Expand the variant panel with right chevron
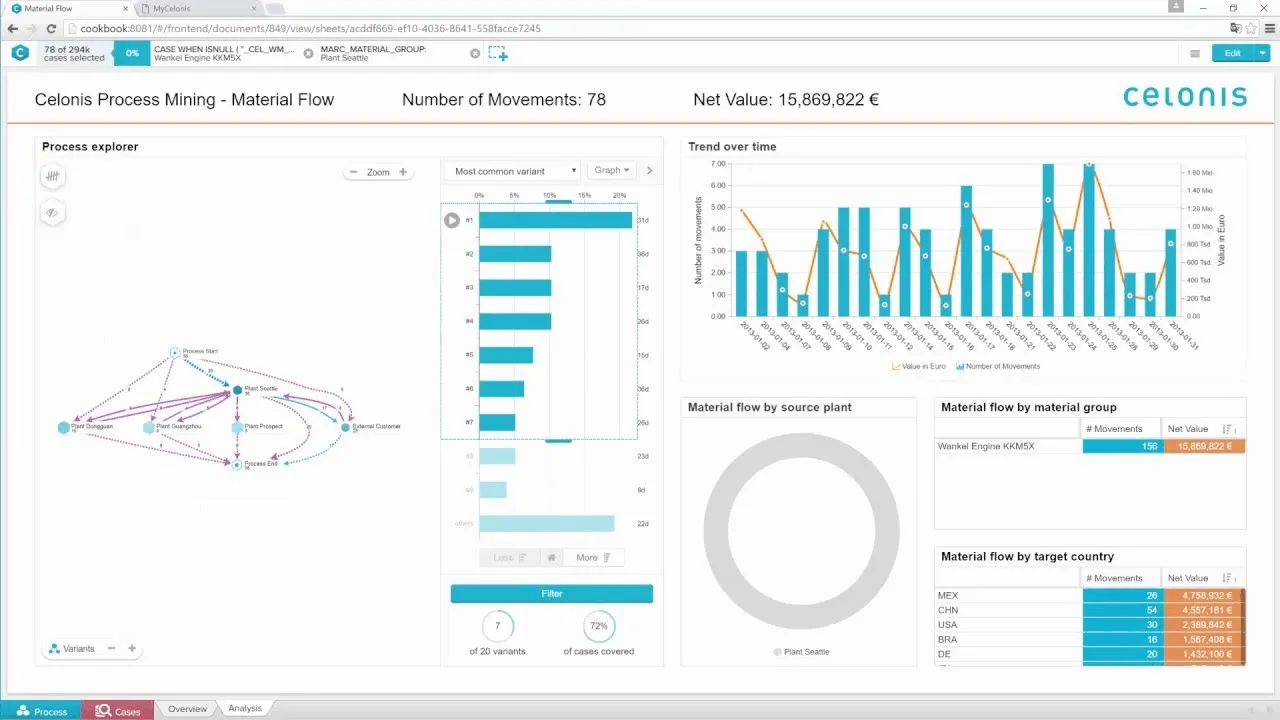Screen dimensions: 1280x720 [x=649, y=171]
